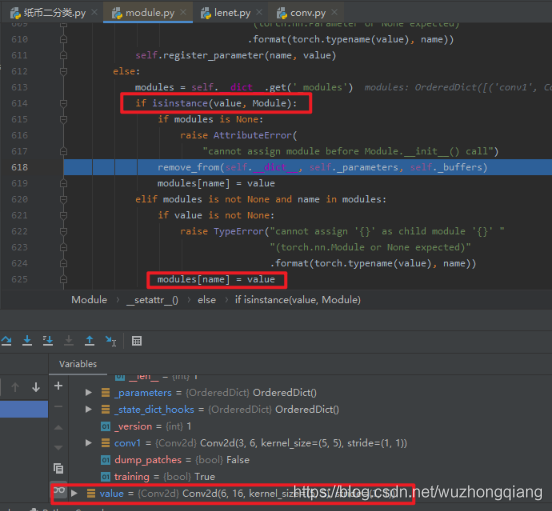Expand the conv1 Conv2d variable
Screen dimensions: 552x511
[89, 443]
